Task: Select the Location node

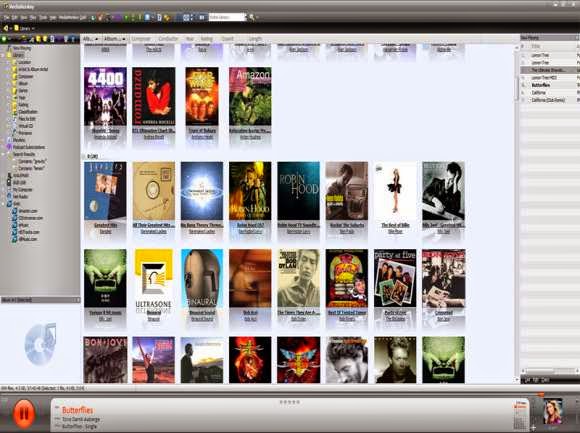Action: (24, 62)
